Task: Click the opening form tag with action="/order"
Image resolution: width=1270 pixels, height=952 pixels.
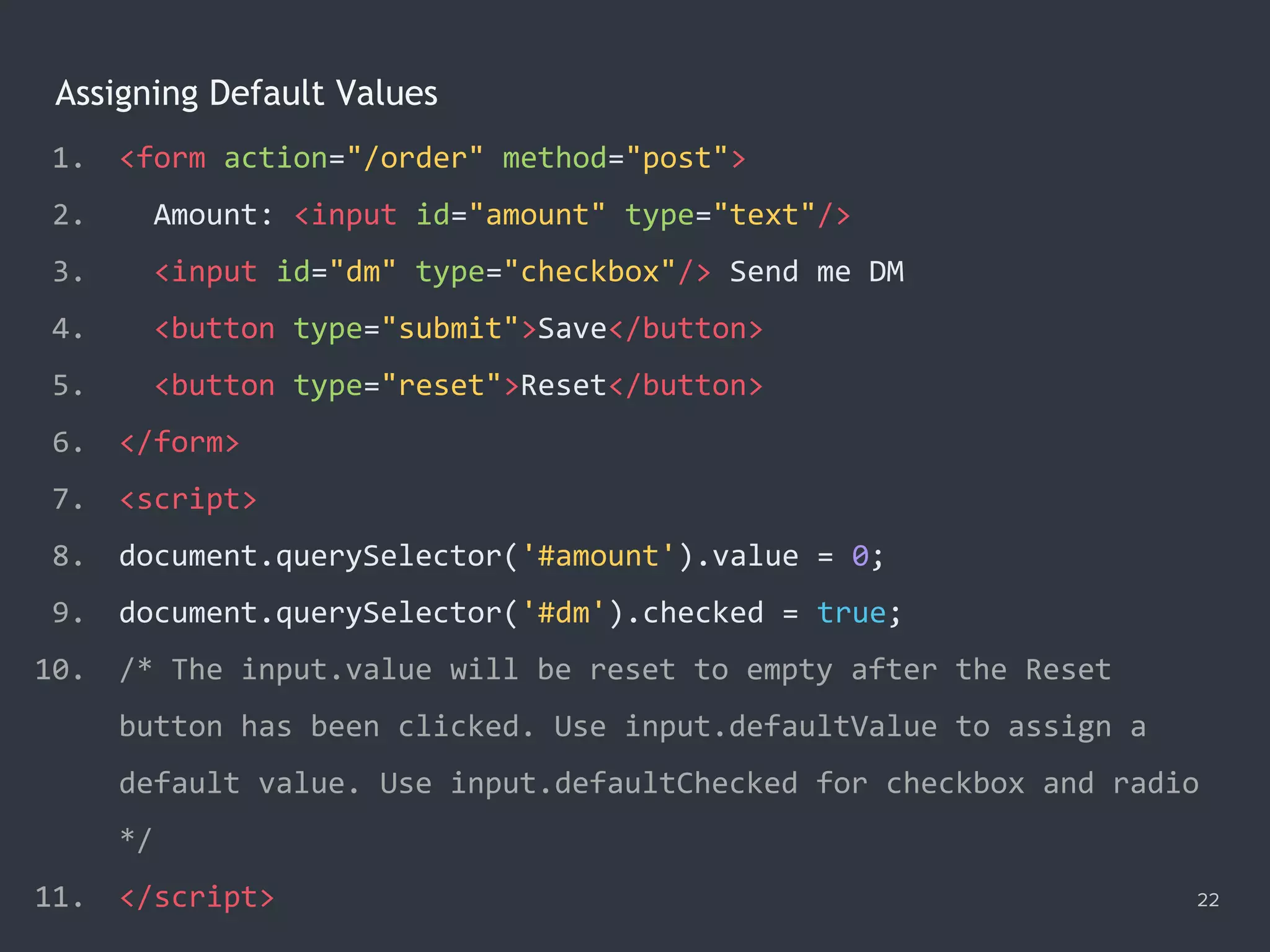Action: click(x=432, y=158)
